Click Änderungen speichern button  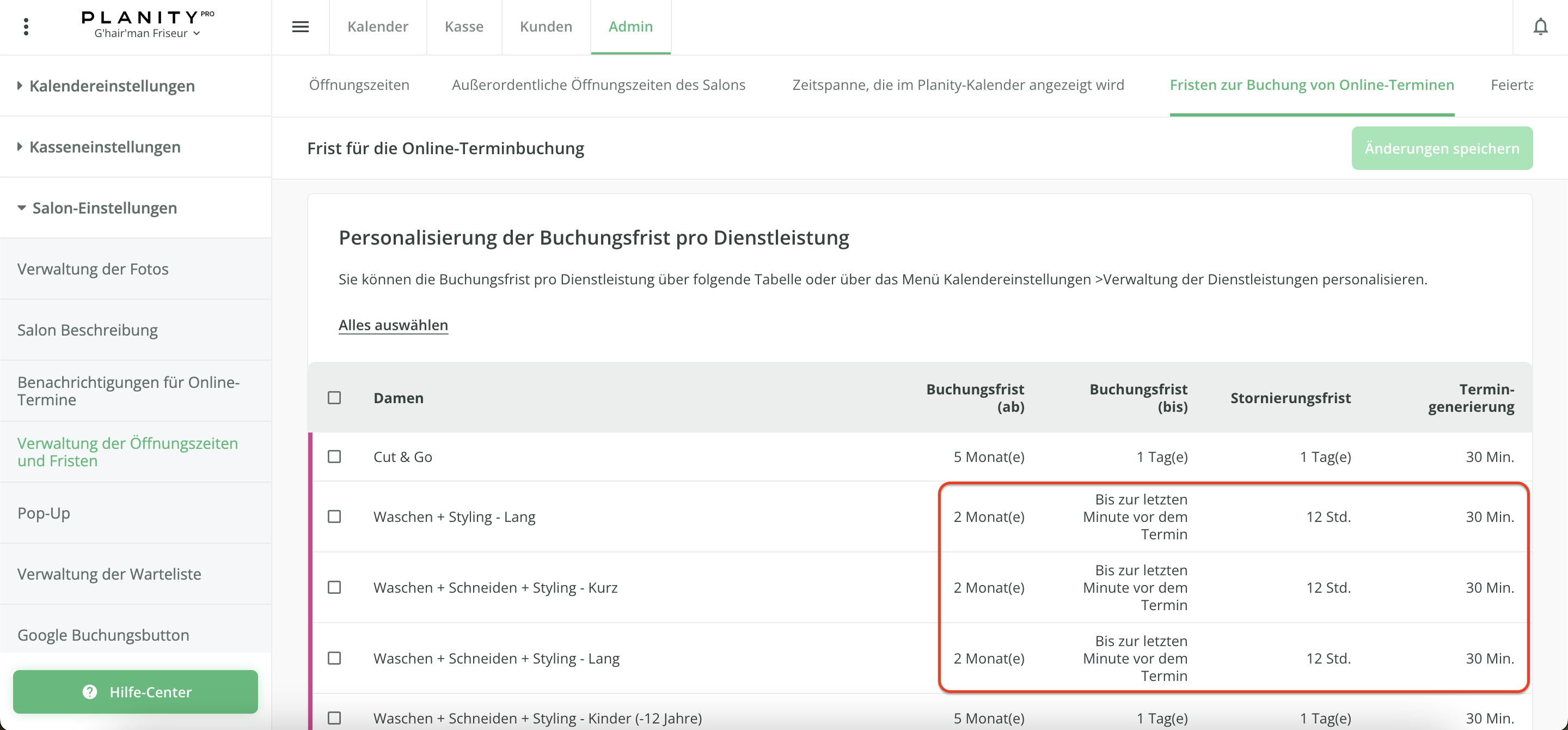[1441, 148]
